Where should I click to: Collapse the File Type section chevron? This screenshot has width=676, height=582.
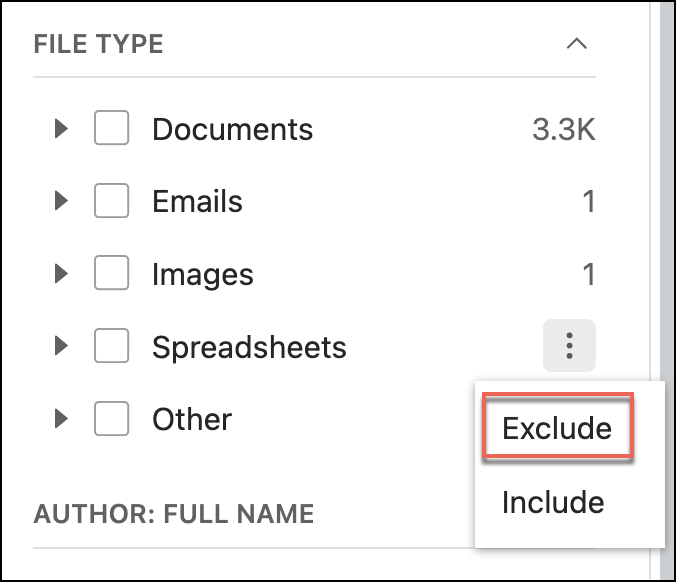point(575,44)
